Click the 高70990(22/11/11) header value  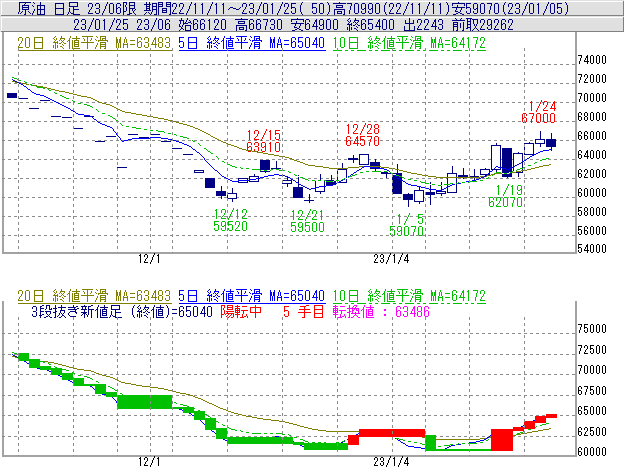[x=394, y=8]
